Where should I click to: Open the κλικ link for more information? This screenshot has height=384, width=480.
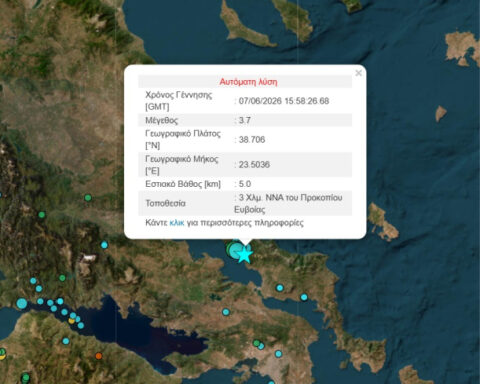tap(177, 223)
